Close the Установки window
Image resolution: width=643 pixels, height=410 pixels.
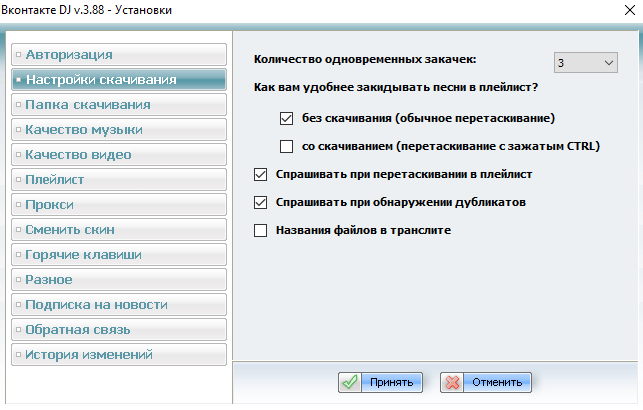tap(630, 10)
